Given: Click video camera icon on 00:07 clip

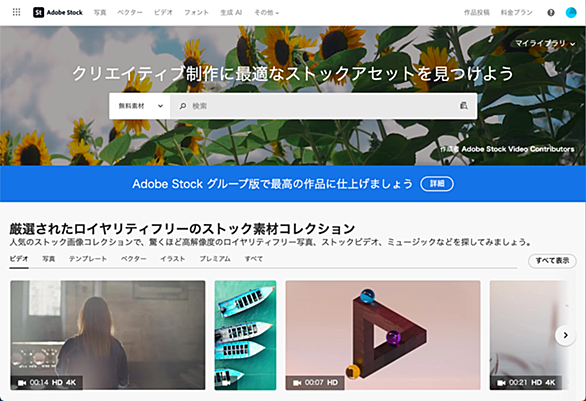Looking at the screenshot, I should click(297, 383).
